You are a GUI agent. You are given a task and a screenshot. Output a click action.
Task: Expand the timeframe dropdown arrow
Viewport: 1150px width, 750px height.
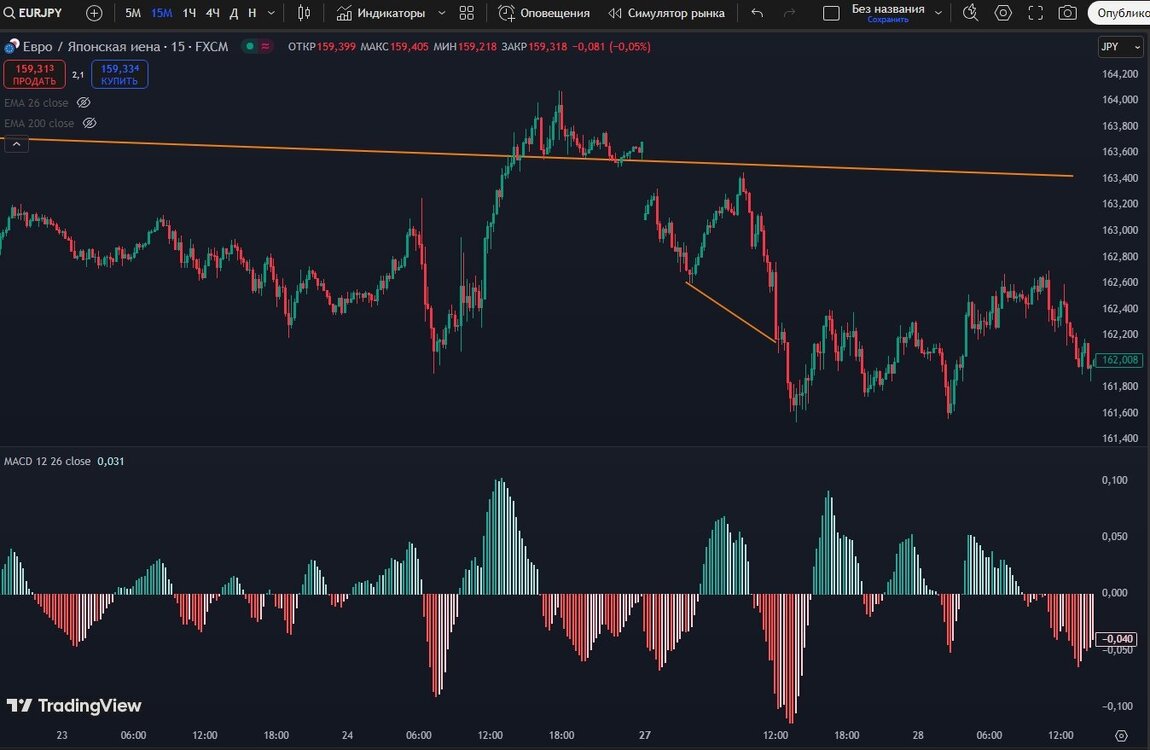(271, 12)
